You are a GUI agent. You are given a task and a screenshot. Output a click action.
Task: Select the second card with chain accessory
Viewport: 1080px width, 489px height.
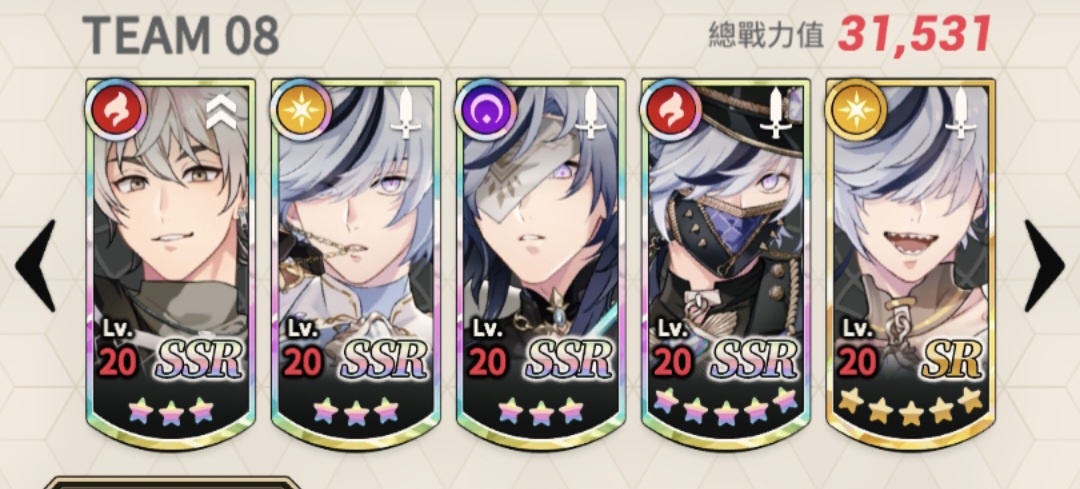point(355,264)
